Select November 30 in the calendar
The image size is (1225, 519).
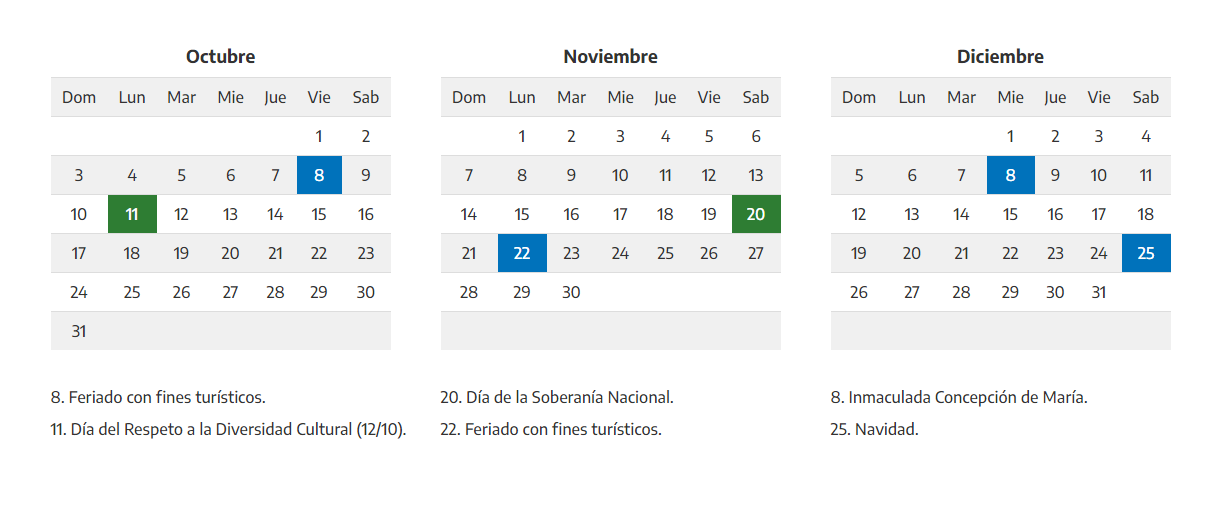coord(571,292)
